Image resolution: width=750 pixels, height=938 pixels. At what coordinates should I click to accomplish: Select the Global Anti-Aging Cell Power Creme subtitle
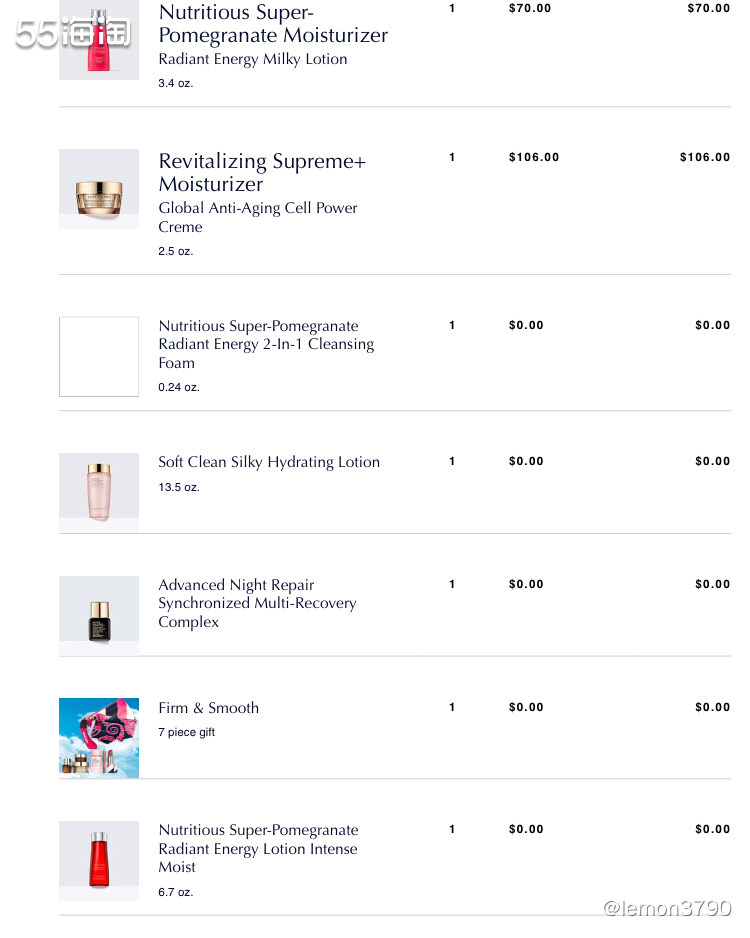click(x=258, y=217)
